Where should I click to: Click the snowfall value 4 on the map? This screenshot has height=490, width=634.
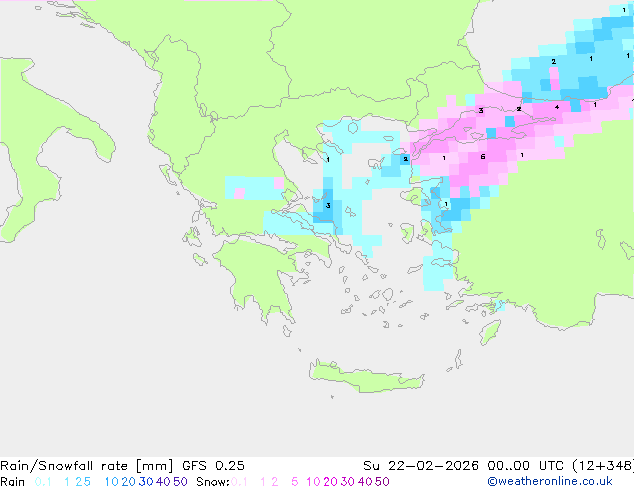point(557,107)
